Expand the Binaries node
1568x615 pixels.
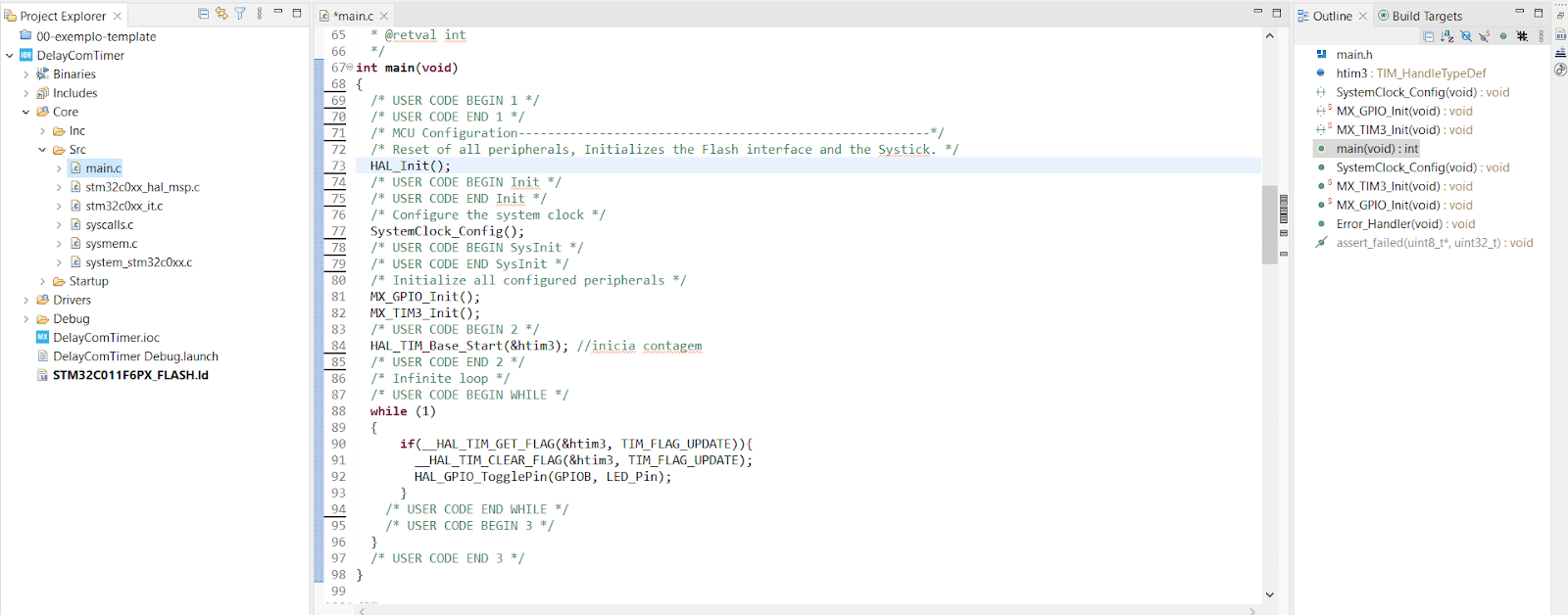25,74
